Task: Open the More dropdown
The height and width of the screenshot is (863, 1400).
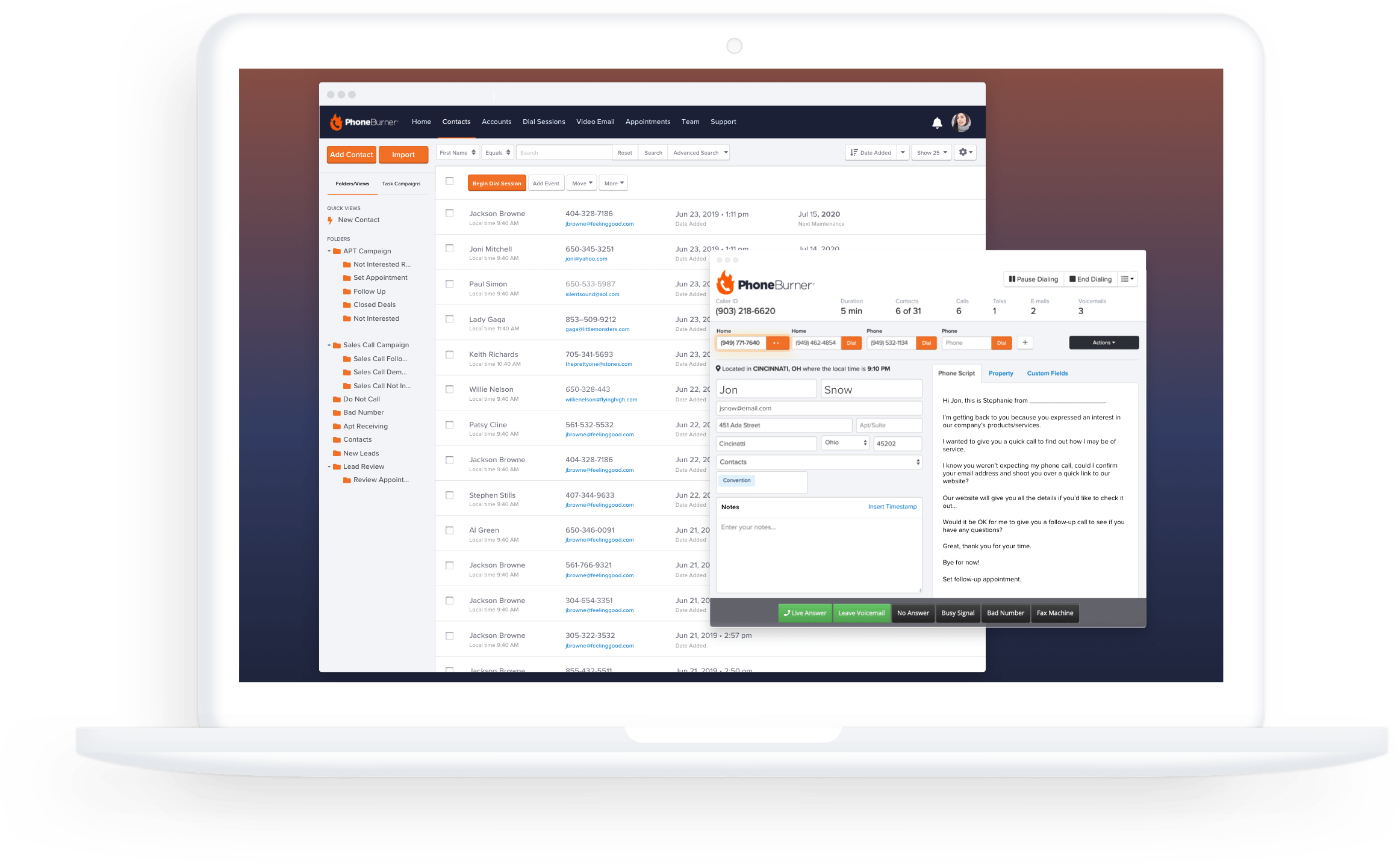Action: tap(614, 183)
